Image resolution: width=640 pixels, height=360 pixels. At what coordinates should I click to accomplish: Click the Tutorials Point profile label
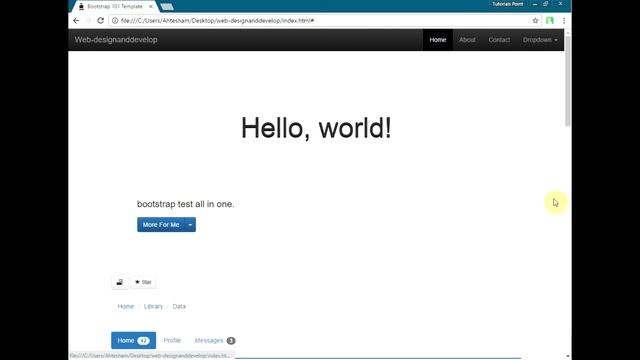507,4
